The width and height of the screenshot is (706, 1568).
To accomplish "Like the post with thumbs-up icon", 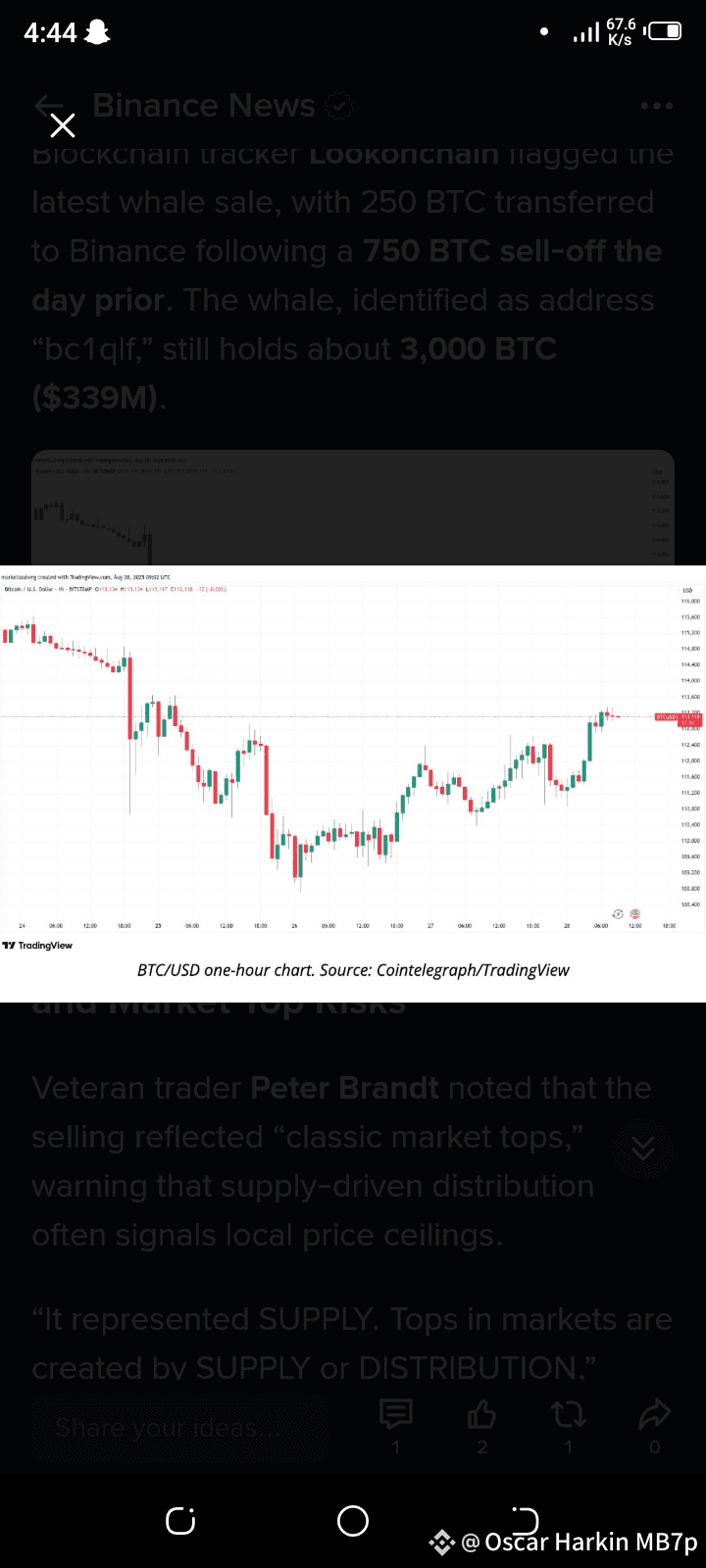I will pyautogui.click(x=481, y=1414).
